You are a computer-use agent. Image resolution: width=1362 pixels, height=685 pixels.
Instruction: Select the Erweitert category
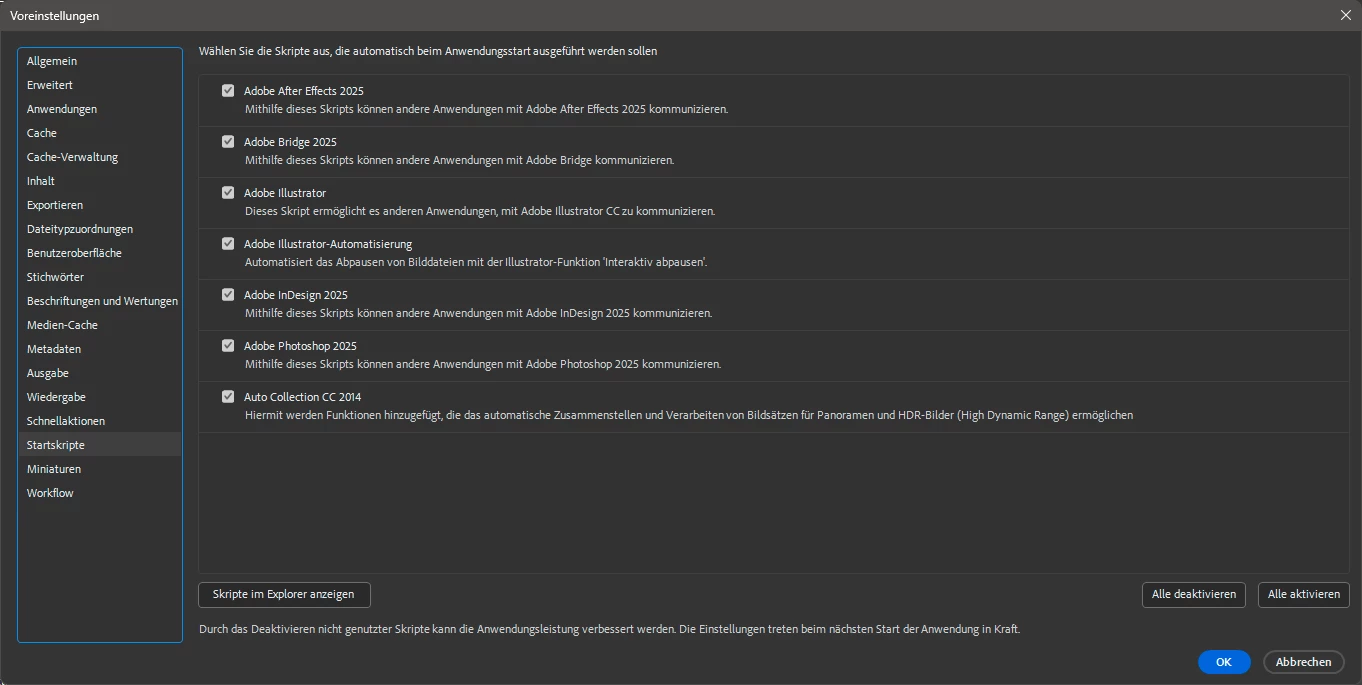point(100,85)
